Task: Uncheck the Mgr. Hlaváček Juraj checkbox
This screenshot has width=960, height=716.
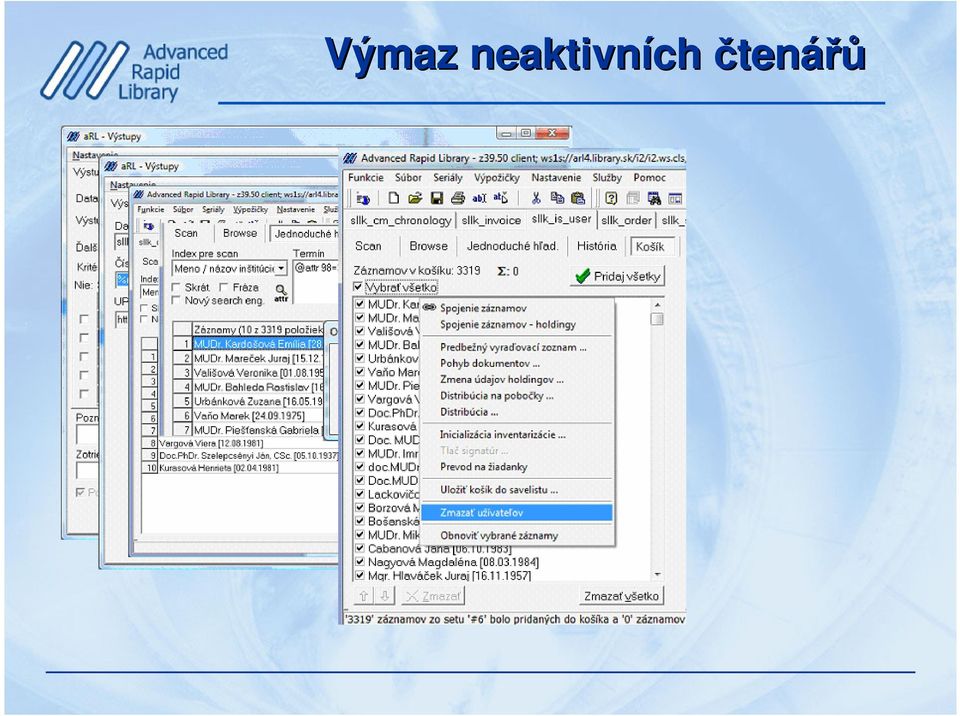Action: coord(360,575)
